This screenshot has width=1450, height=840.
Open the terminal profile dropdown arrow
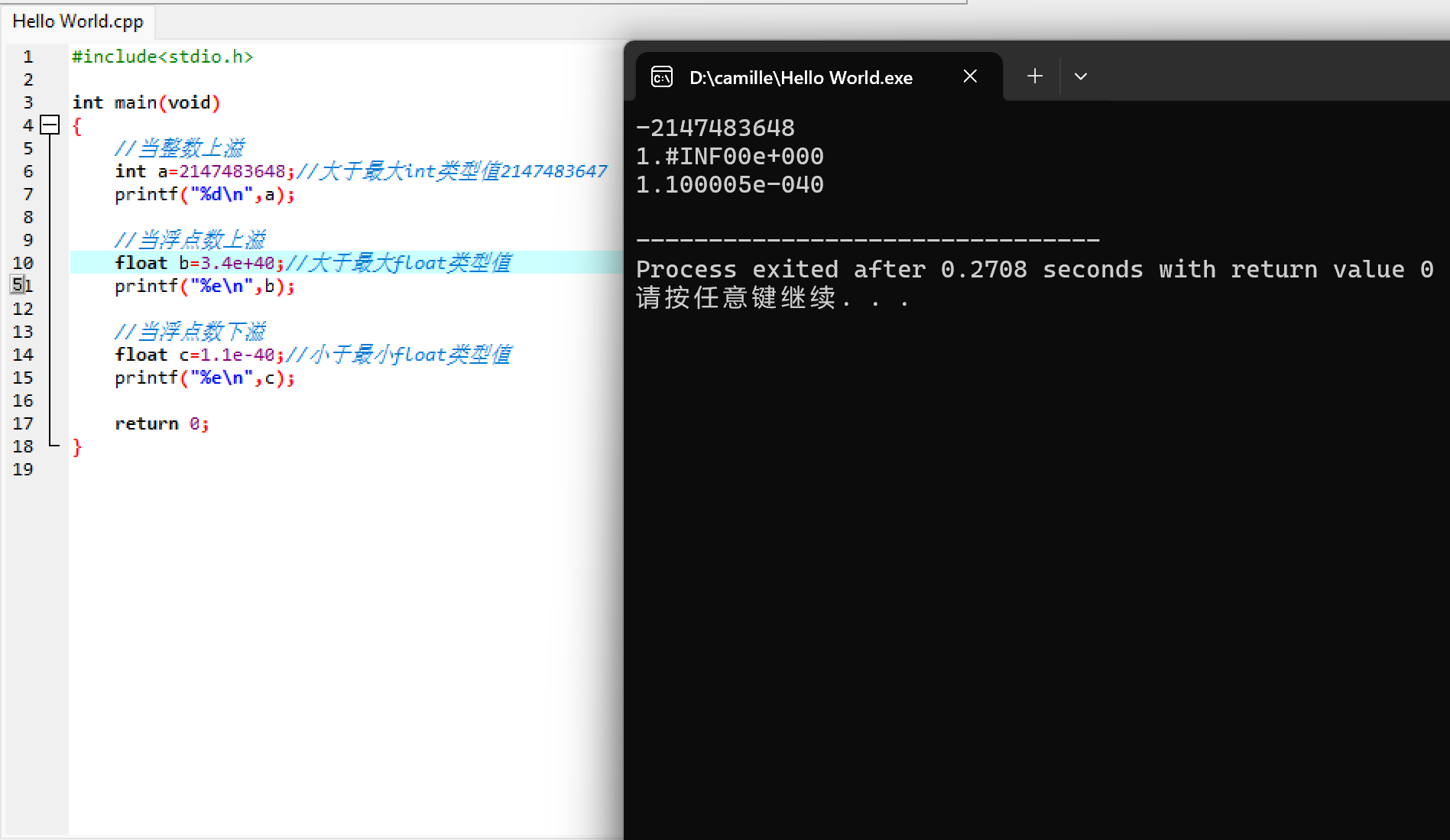click(1081, 76)
